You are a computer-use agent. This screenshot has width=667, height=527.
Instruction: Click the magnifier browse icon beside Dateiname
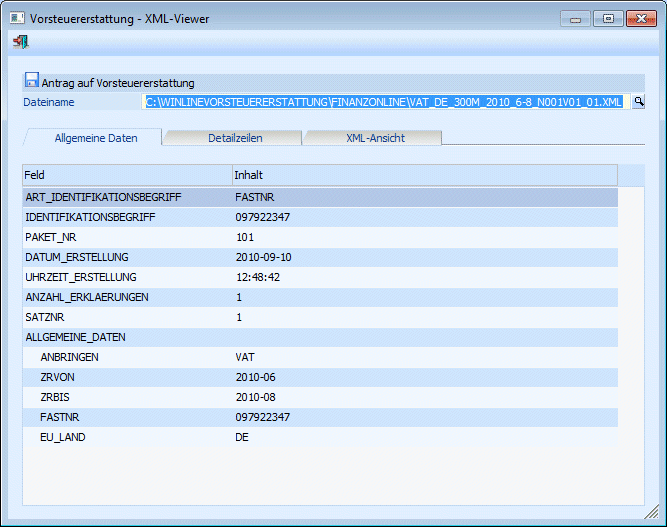point(638,102)
